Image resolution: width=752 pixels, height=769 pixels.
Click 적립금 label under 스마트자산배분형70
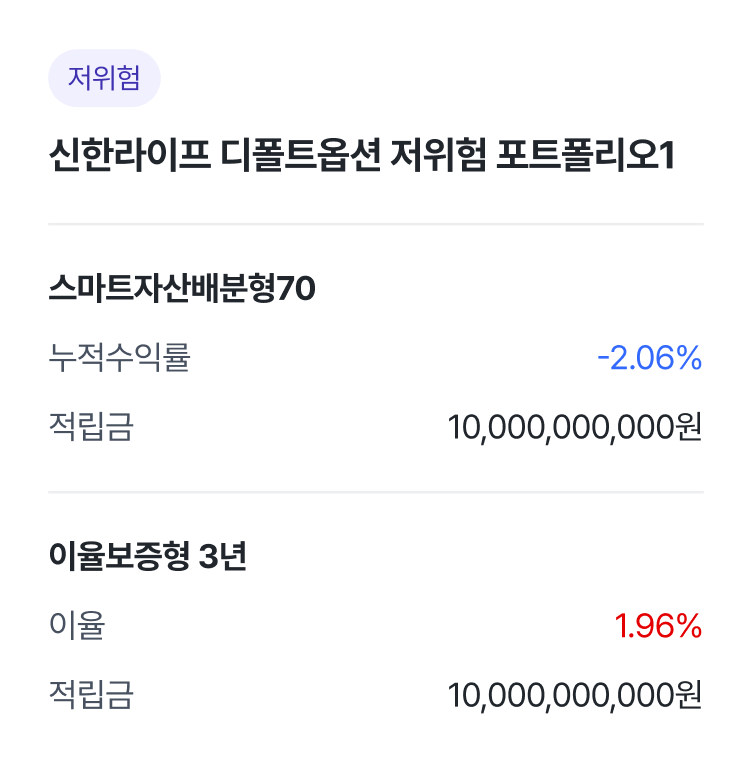[91, 427]
